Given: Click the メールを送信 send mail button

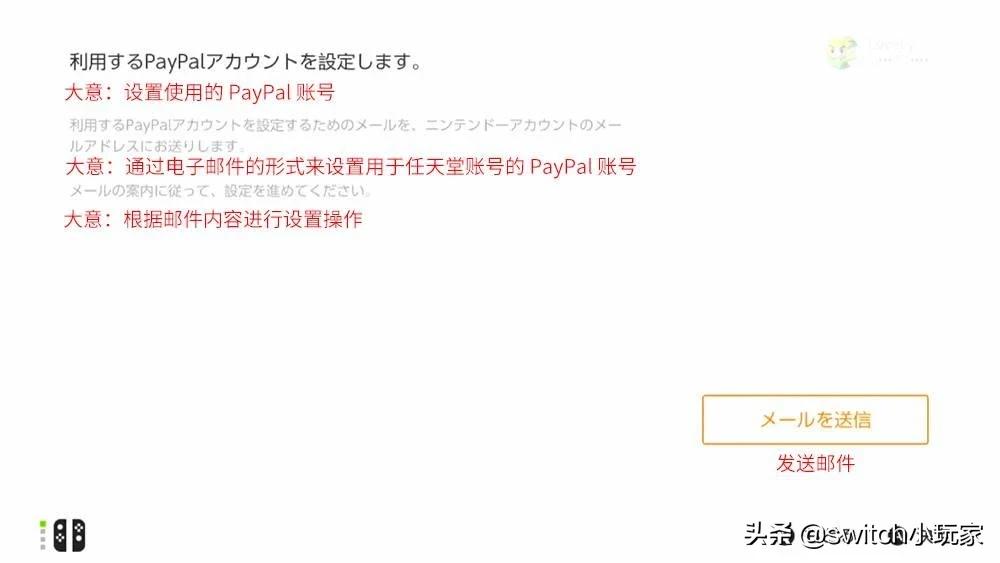Looking at the screenshot, I should 815,420.
